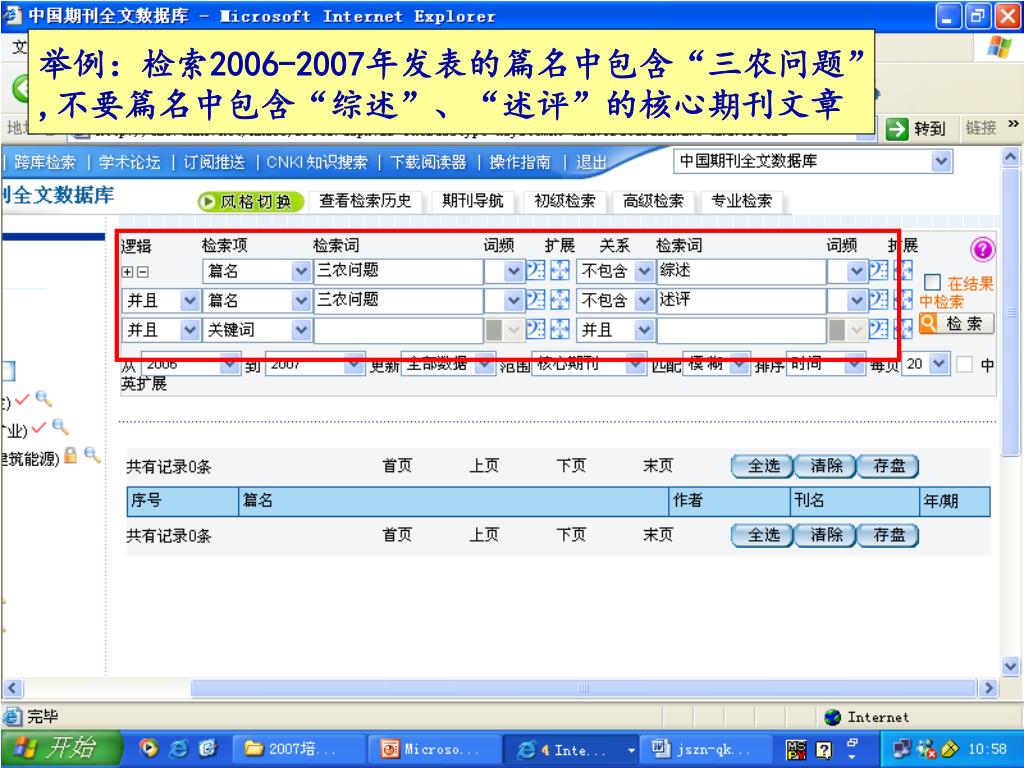Open the purple help question-mark icon
Image resolution: width=1024 pixels, height=768 pixels.
[982, 249]
